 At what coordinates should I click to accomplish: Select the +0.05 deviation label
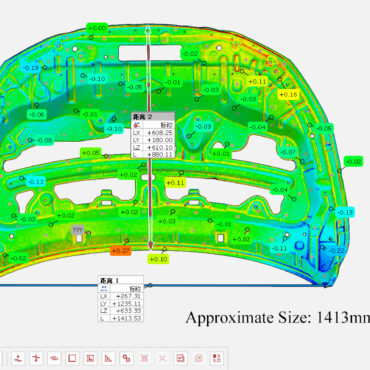pyautogui.click(x=91, y=153)
